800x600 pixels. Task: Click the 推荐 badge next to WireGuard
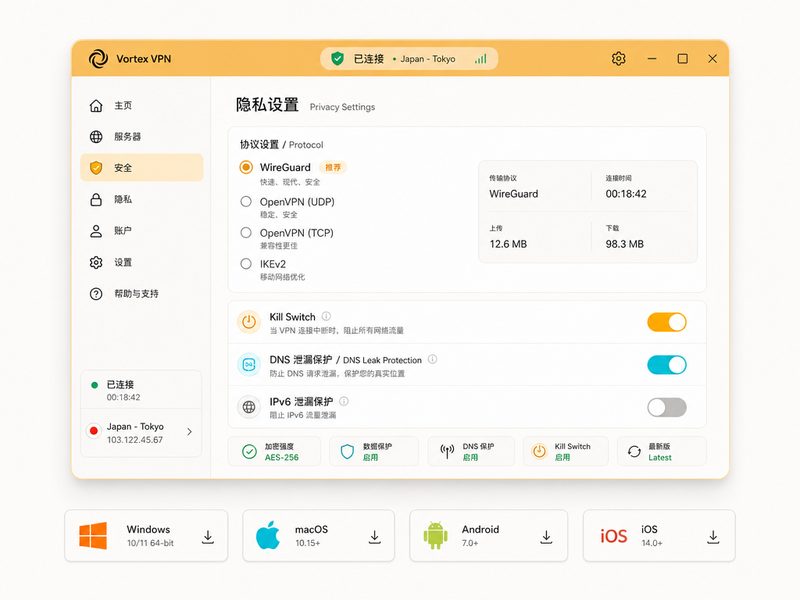333,167
